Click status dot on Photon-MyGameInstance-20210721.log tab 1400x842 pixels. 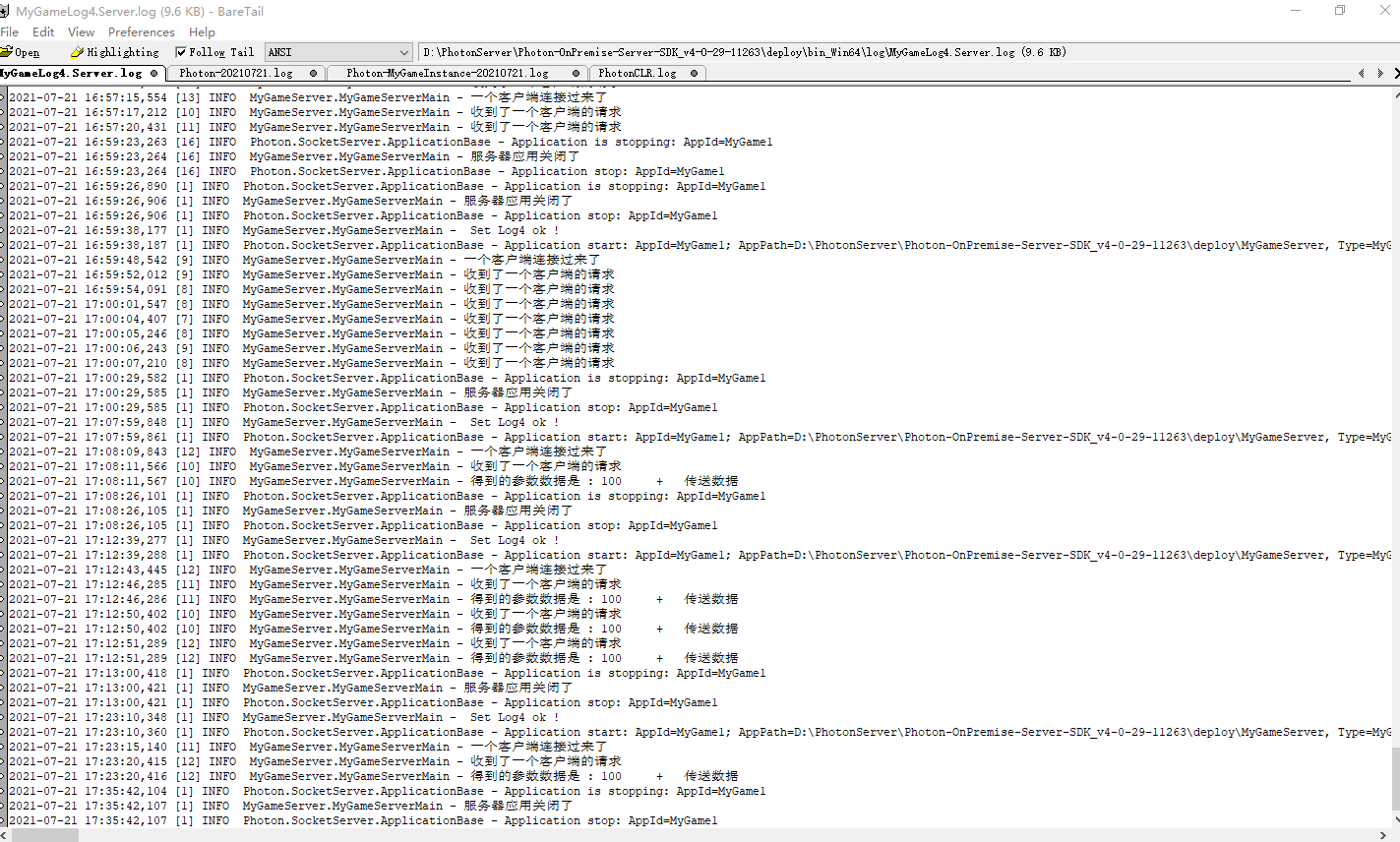576,73
